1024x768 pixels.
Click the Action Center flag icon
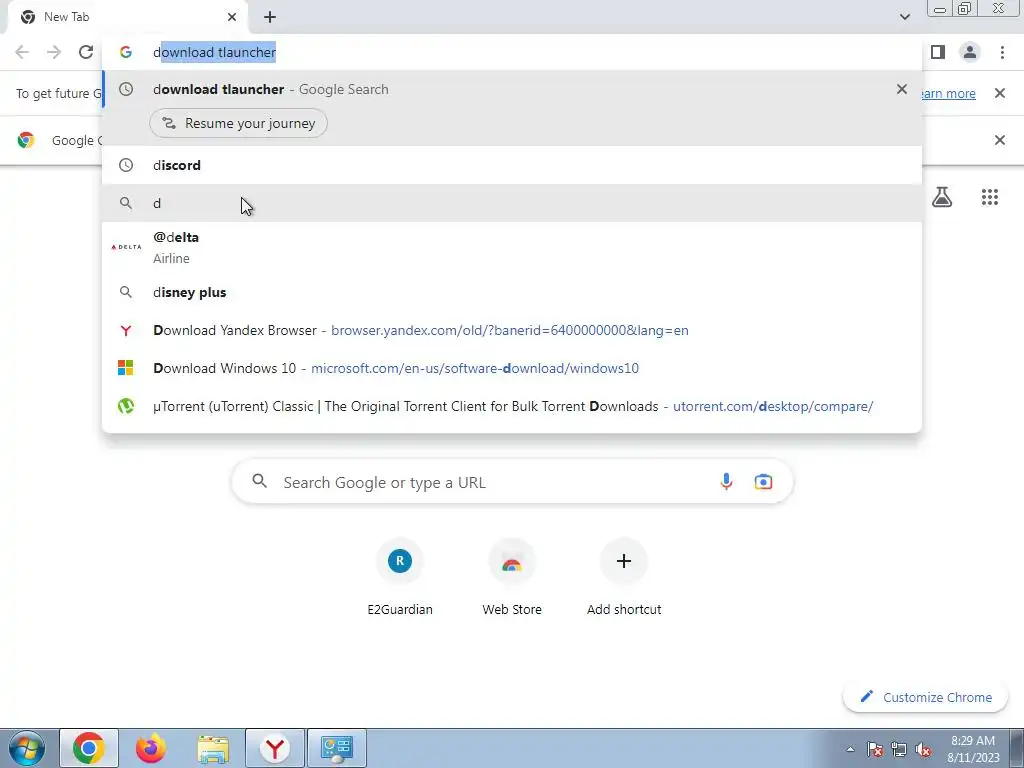(875, 750)
